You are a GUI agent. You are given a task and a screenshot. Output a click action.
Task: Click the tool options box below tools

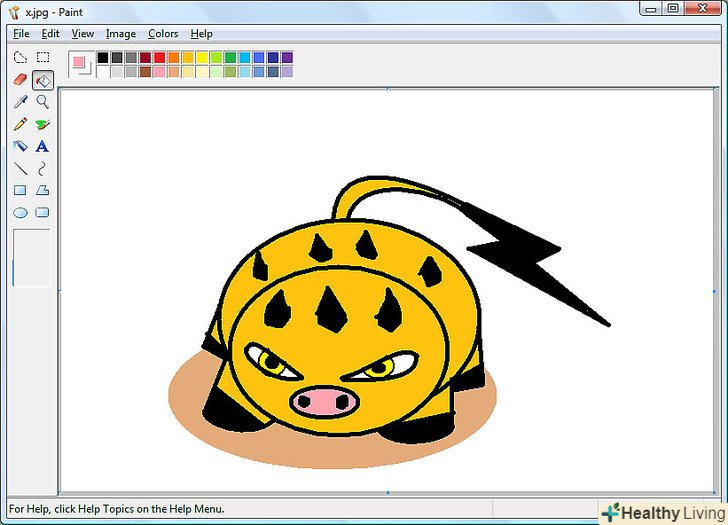tap(32, 258)
